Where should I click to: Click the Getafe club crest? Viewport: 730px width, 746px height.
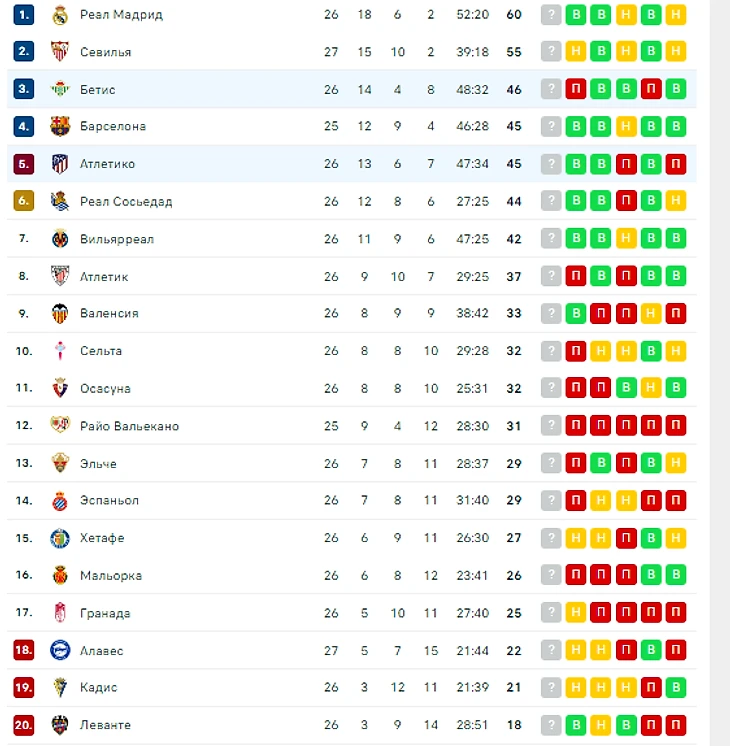60,538
